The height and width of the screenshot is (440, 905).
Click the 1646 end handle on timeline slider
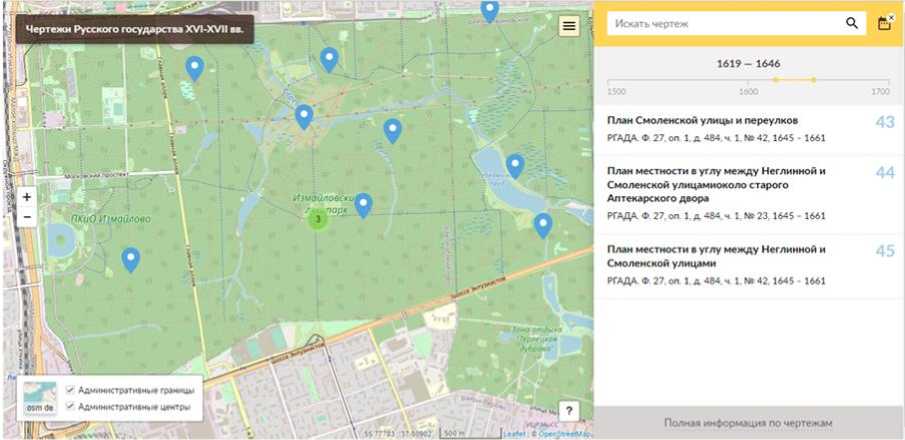814,79
